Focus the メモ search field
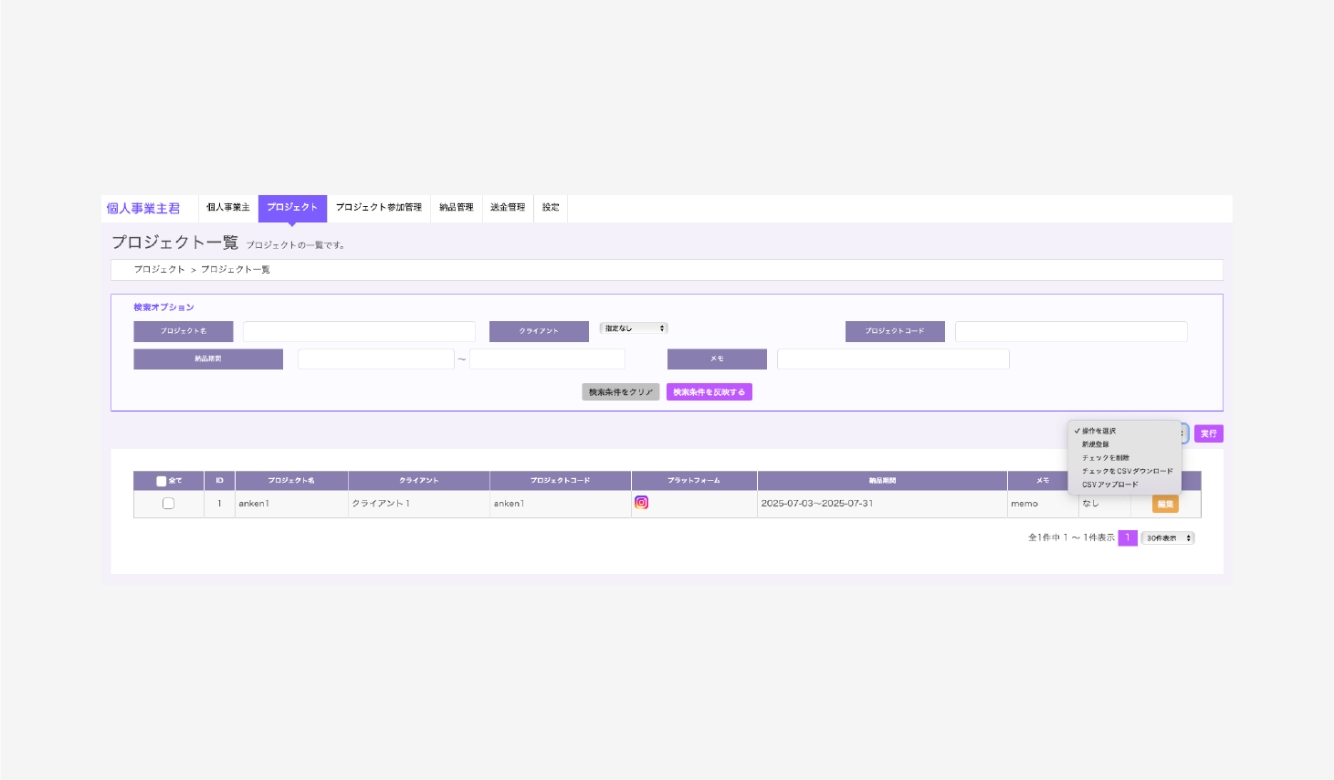Screen dimensions: 1334x780 click(893, 359)
